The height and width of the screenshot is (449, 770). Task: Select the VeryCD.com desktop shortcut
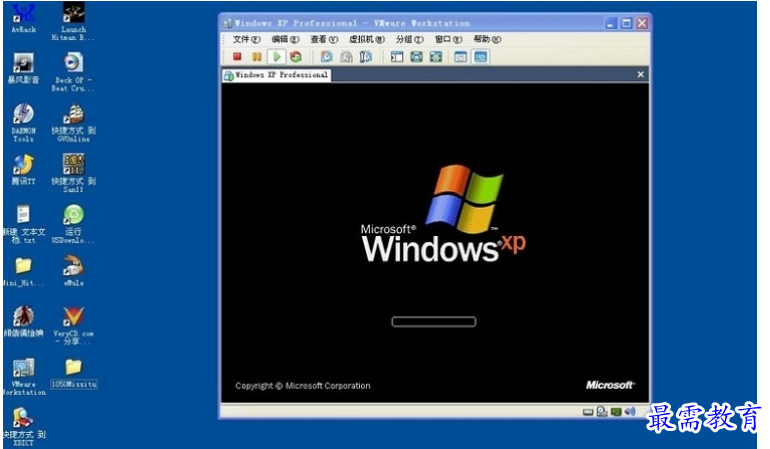pyautogui.click(x=73, y=325)
